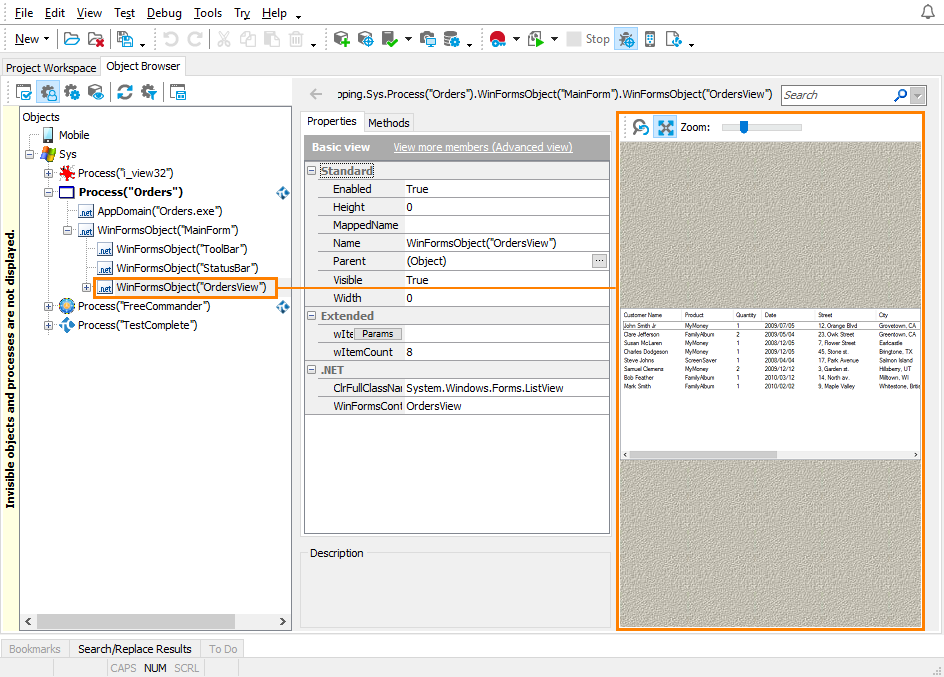Image resolution: width=944 pixels, height=677 pixels.
Task: Click the Run Test green play icon
Action: click(536, 39)
